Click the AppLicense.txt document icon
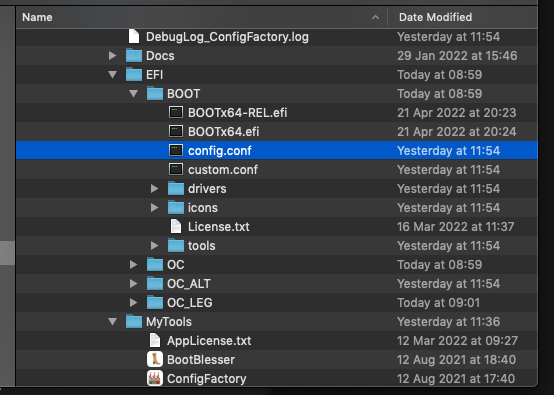Image resolution: width=554 pixels, height=395 pixels. (x=155, y=341)
